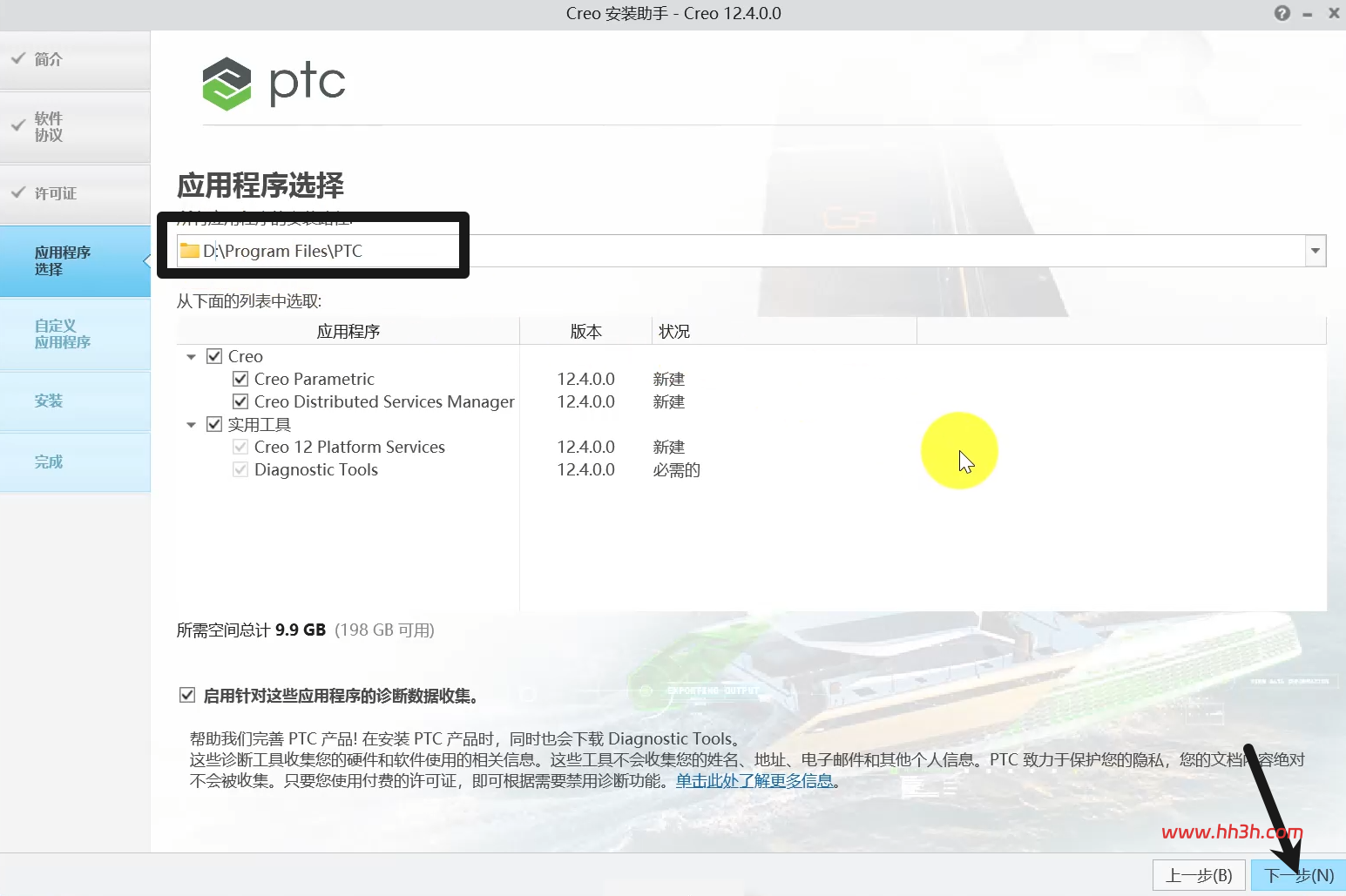Click the PTC logo
The height and width of the screenshot is (896, 1346).
(x=274, y=84)
